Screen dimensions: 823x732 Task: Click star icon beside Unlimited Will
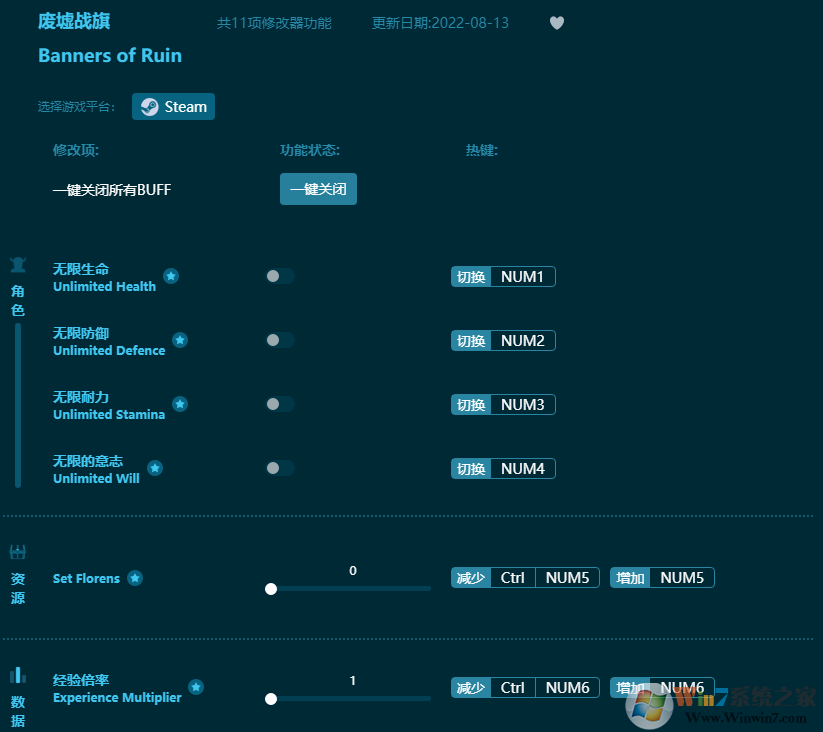(155, 468)
